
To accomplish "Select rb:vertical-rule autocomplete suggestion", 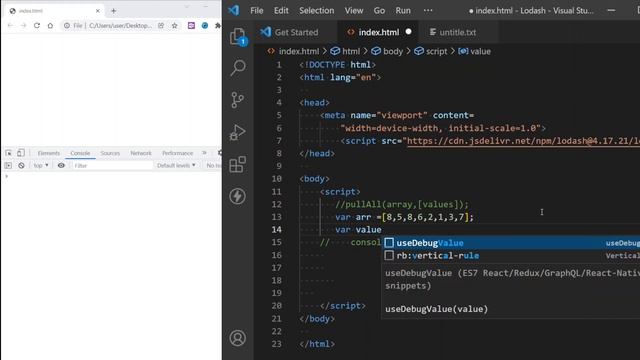I will [x=511, y=256].
